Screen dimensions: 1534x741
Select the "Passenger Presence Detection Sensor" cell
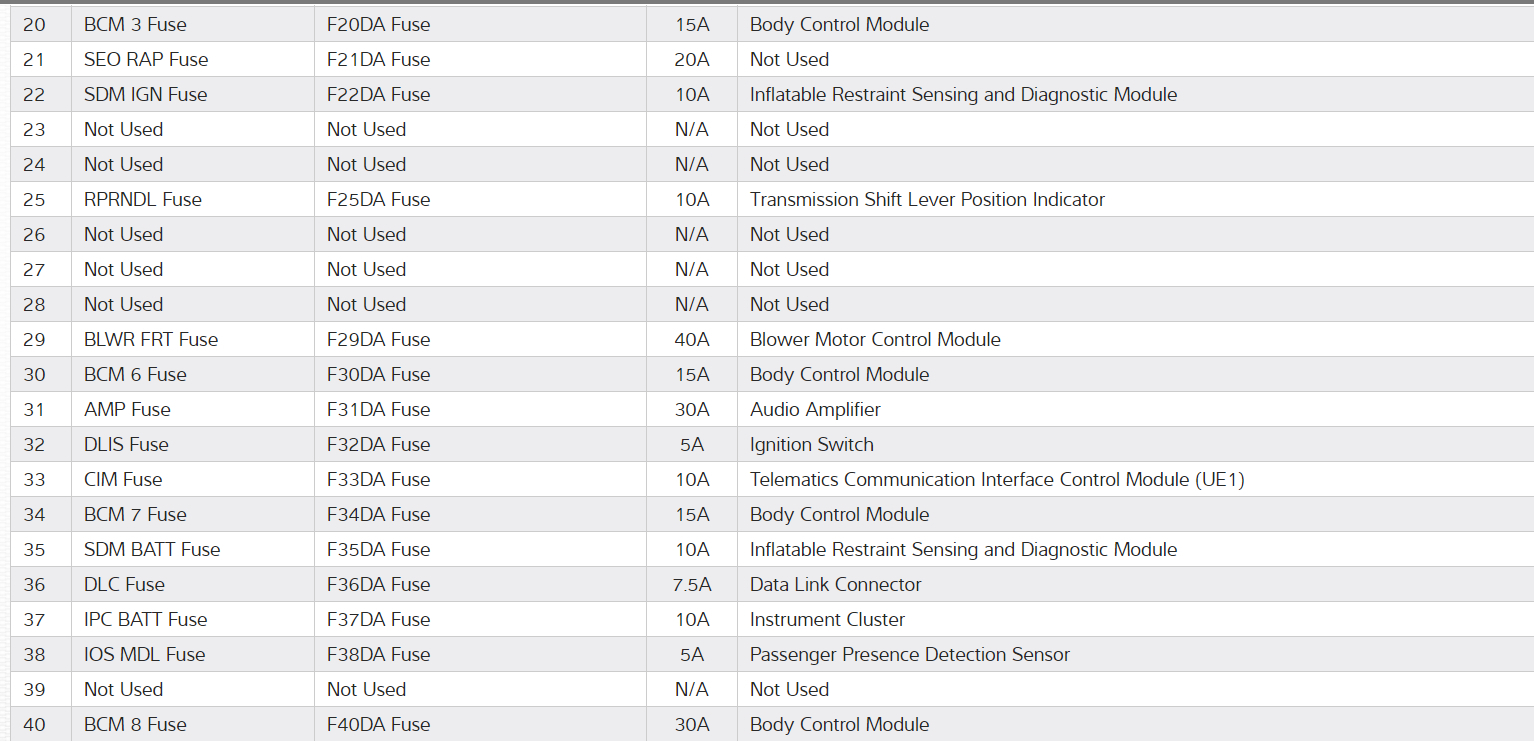909,654
